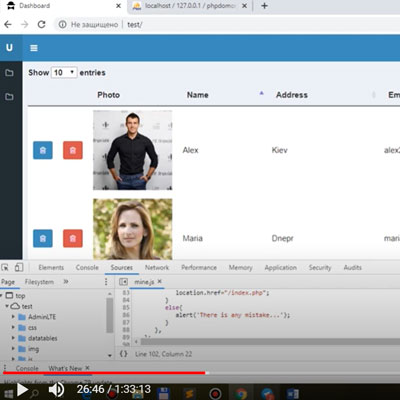Pretty print the source with braces icon
Viewport: 400px width, 400px height.
pos(123,354)
